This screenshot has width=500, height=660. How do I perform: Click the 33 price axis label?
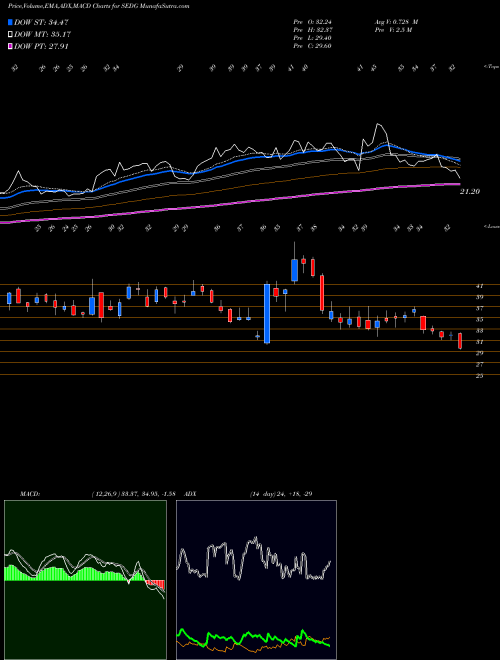(x=479, y=331)
